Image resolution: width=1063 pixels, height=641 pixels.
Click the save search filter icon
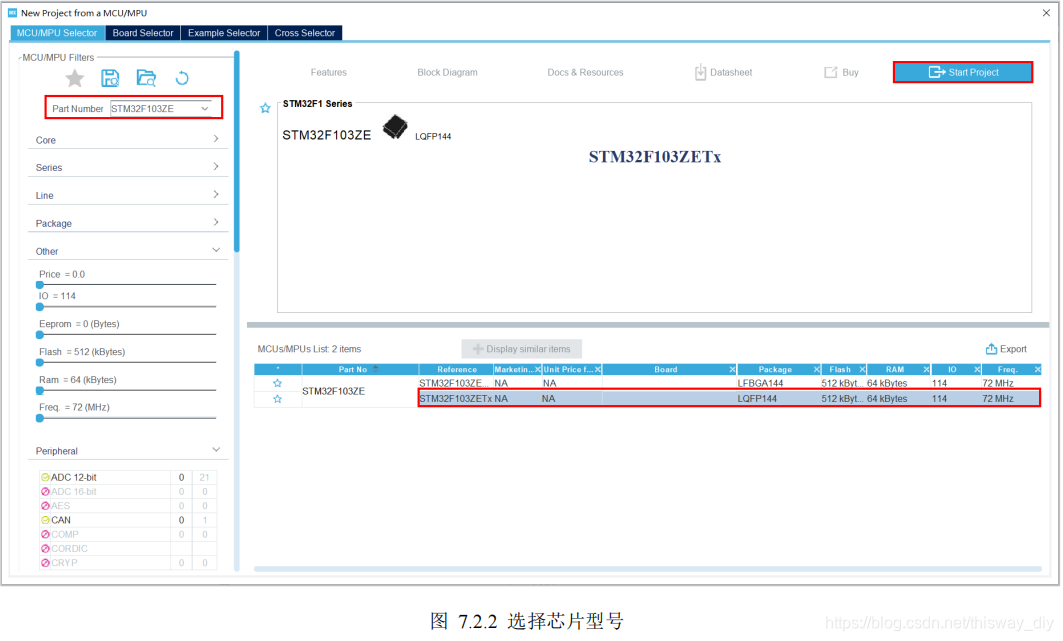coord(110,78)
